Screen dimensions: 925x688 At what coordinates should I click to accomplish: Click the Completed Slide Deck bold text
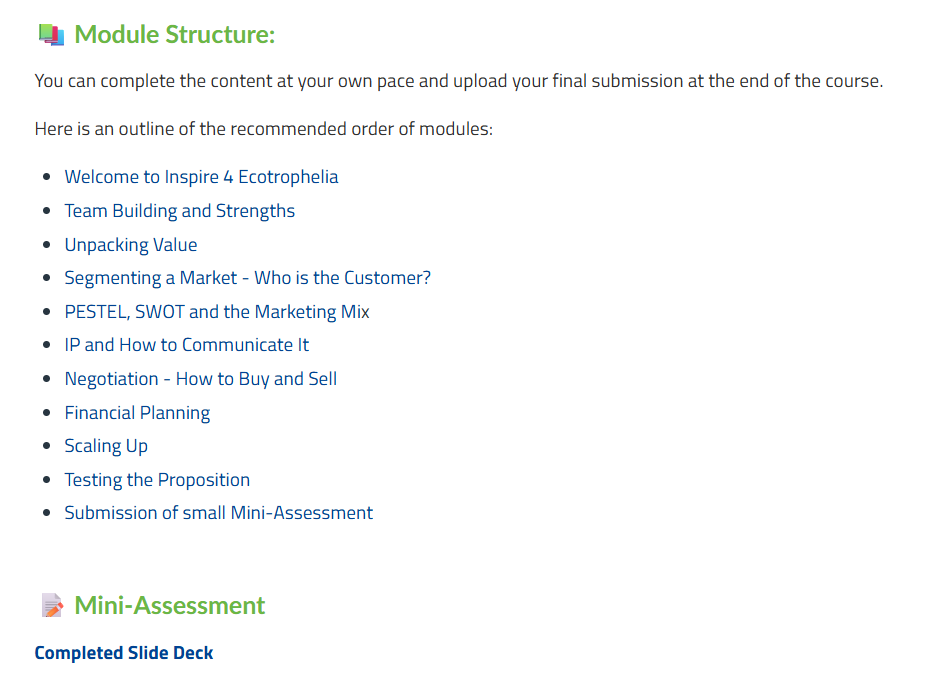[x=124, y=653]
